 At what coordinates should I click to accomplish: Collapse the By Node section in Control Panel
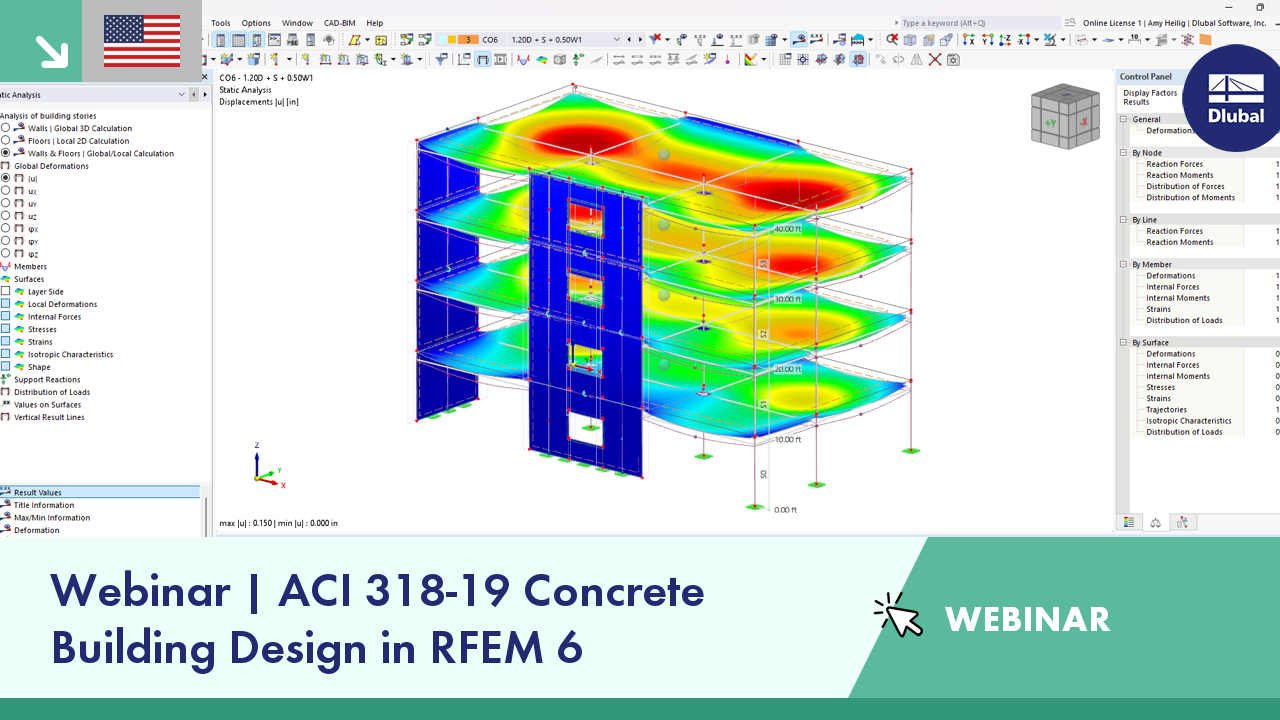(1123, 153)
